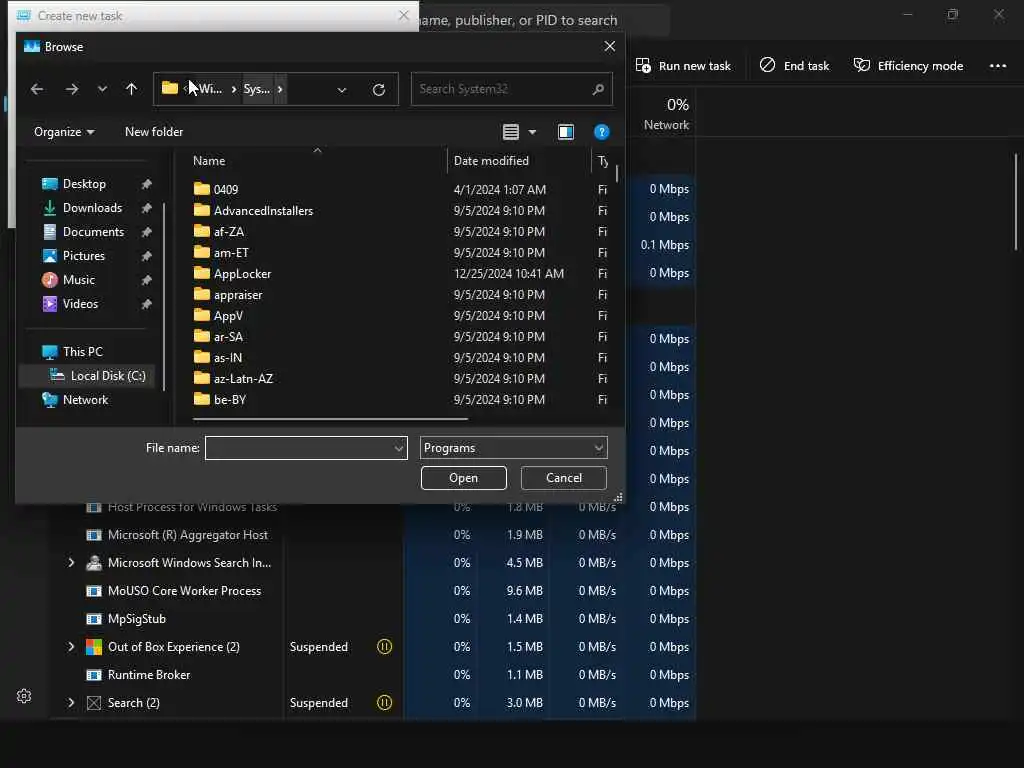Select the AdvancedInstallers folder
This screenshot has width=1024, height=768.
[263, 210]
